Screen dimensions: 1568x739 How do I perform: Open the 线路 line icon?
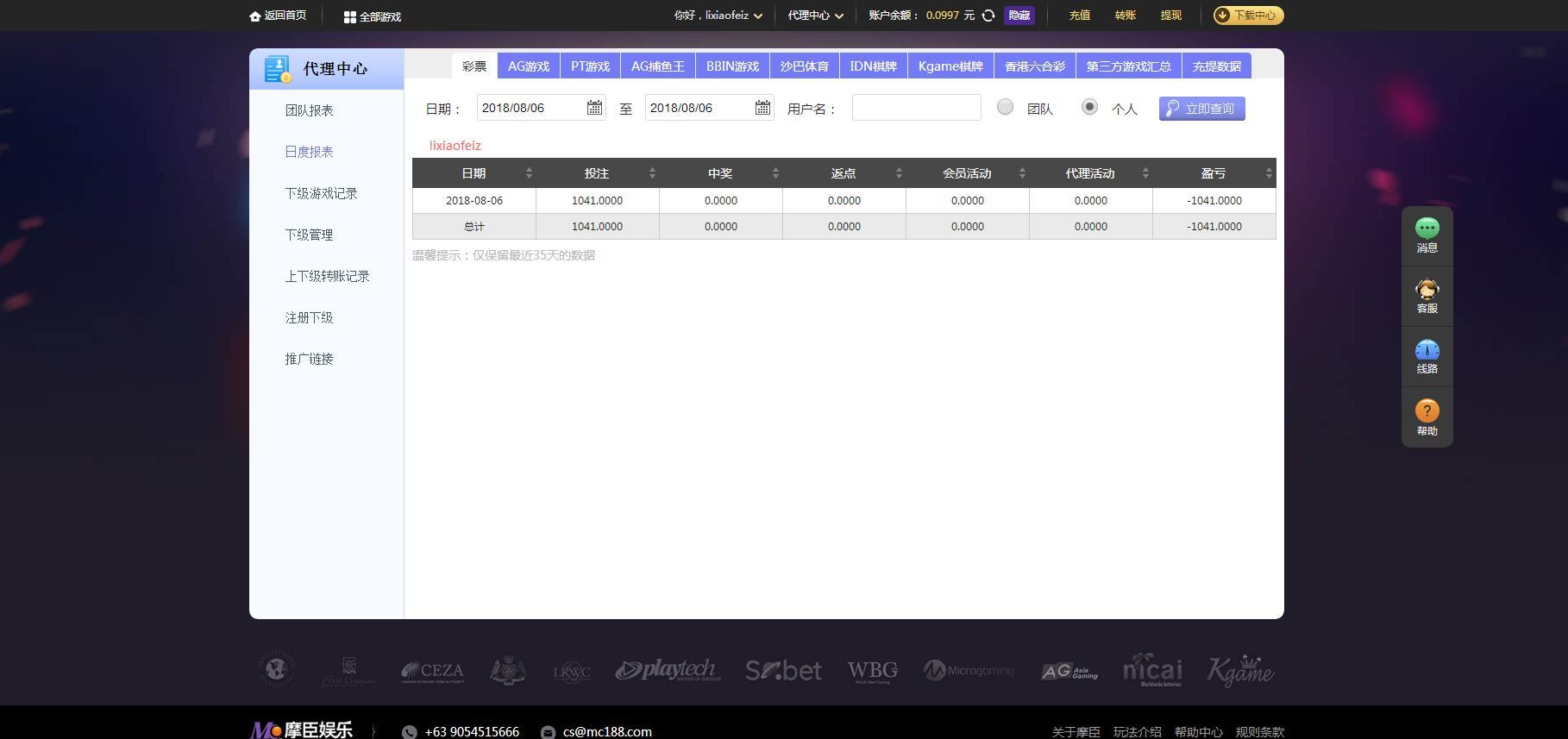click(x=1427, y=349)
